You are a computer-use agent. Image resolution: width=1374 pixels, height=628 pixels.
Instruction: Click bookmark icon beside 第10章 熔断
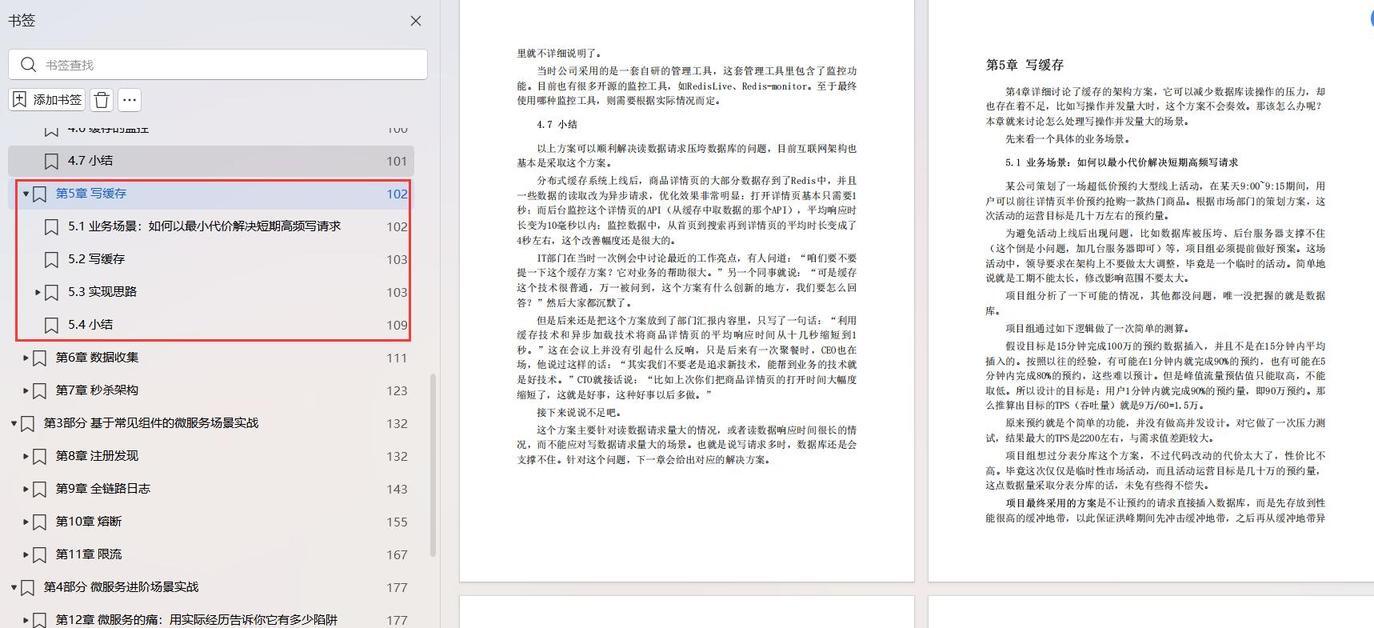click(39, 522)
